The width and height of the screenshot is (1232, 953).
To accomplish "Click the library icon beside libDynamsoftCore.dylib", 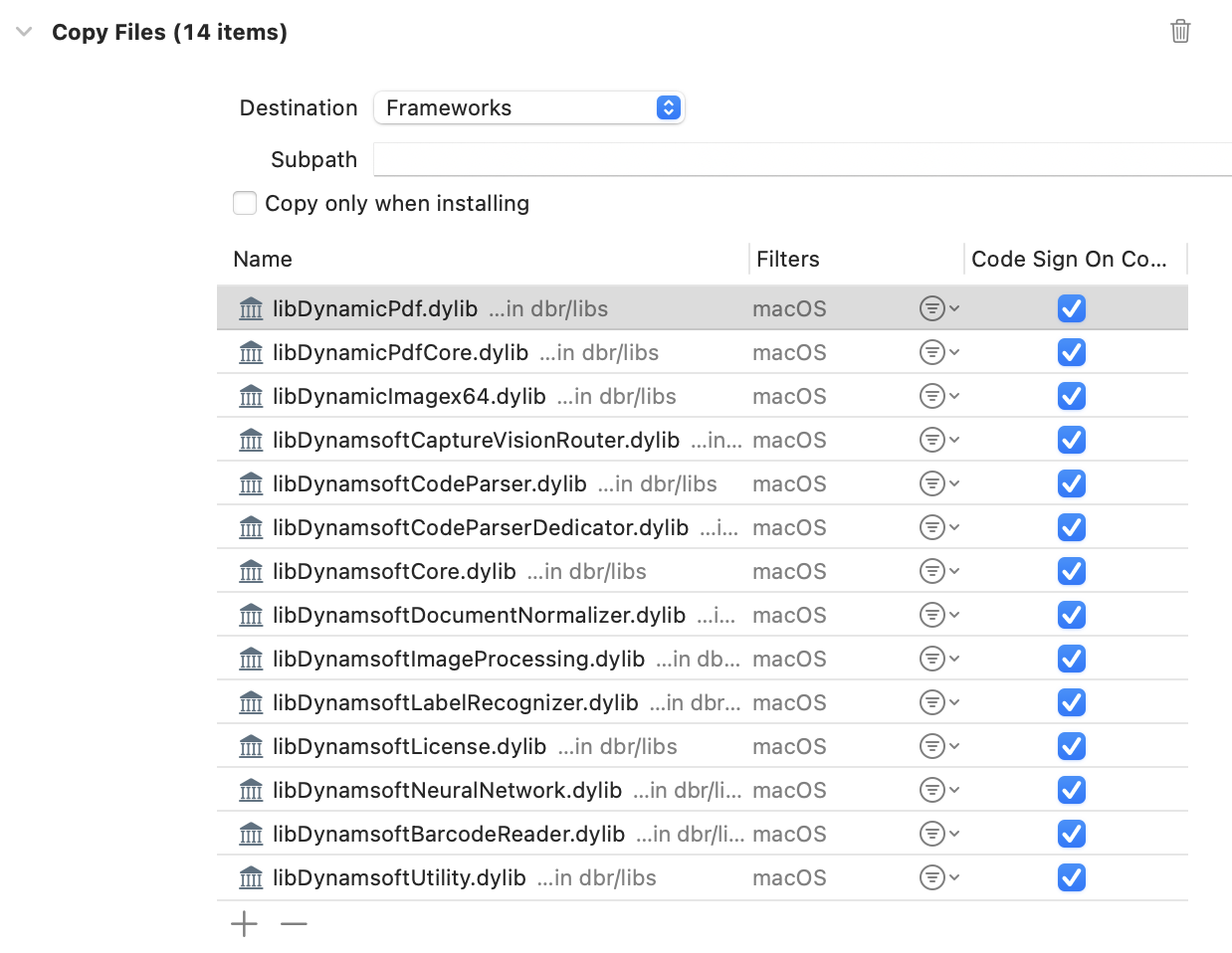I will [x=251, y=572].
